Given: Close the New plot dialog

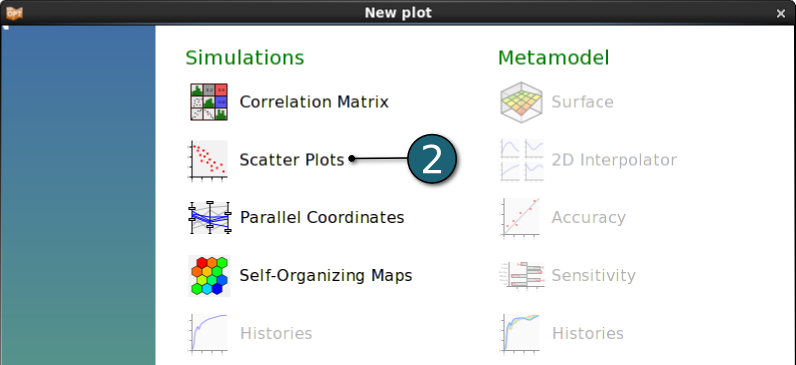Looking at the screenshot, I should click(x=781, y=14).
